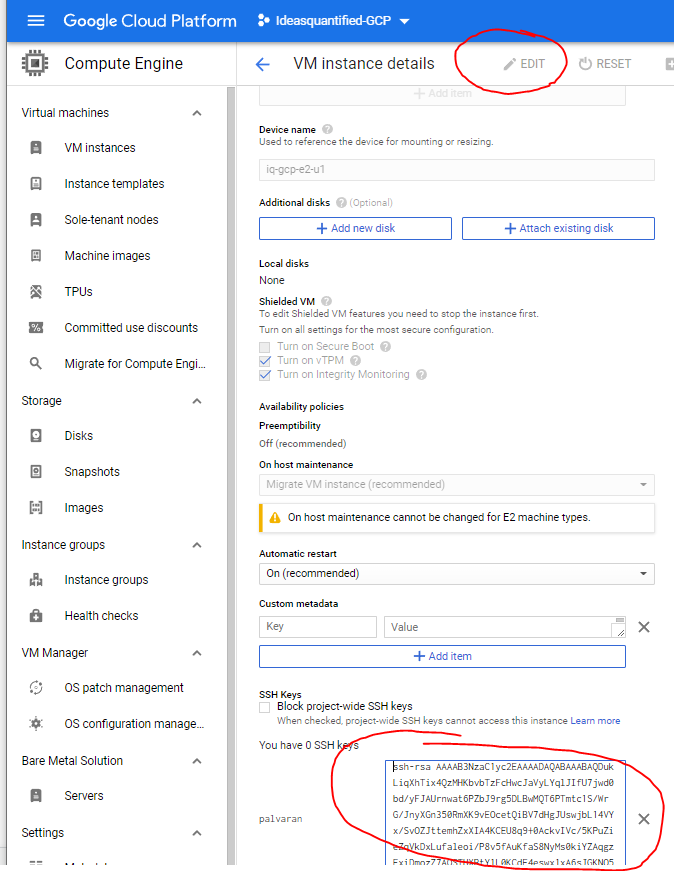
Task: Open the Ideasquantified-GCP project selector
Action: point(333,21)
